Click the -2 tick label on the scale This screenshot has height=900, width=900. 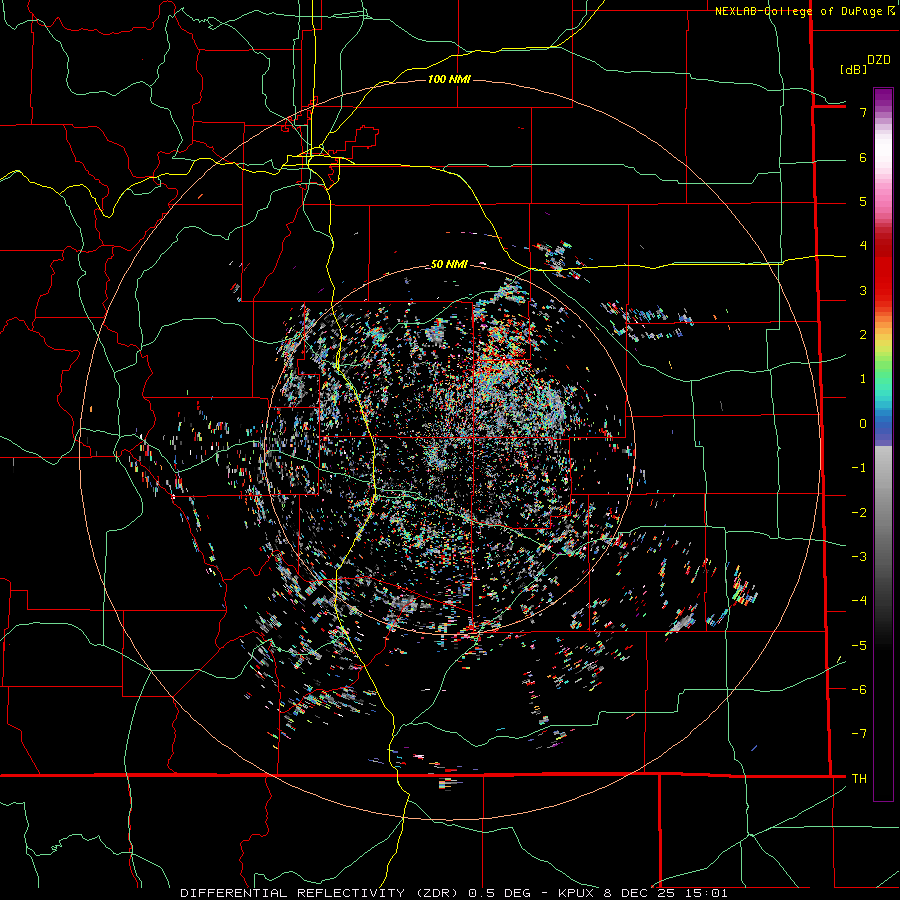[859, 513]
